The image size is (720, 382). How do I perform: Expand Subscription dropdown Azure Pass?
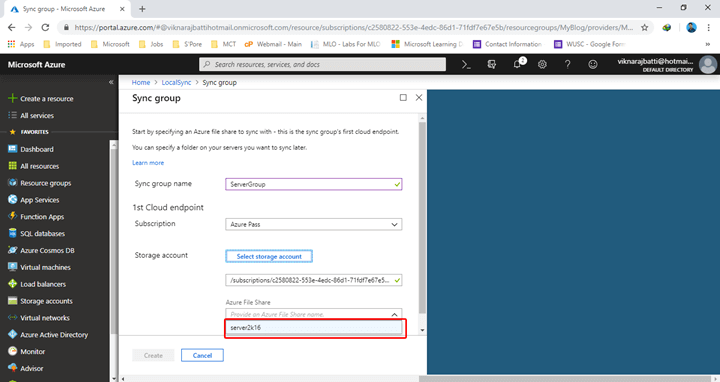(314, 225)
